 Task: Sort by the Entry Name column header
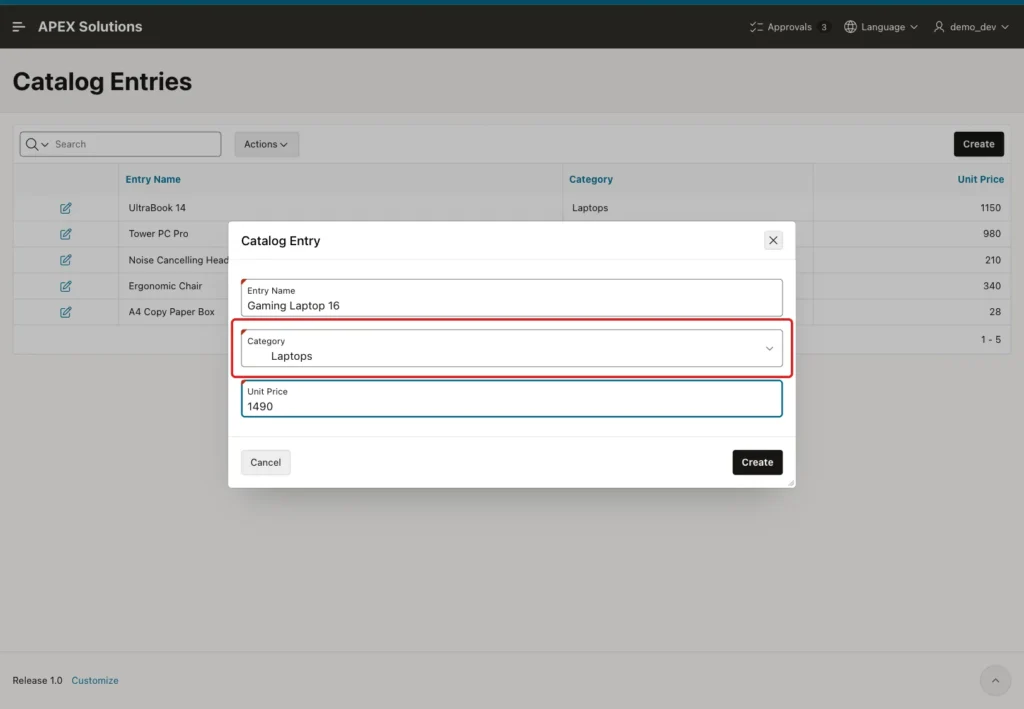click(x=153, y=179)
